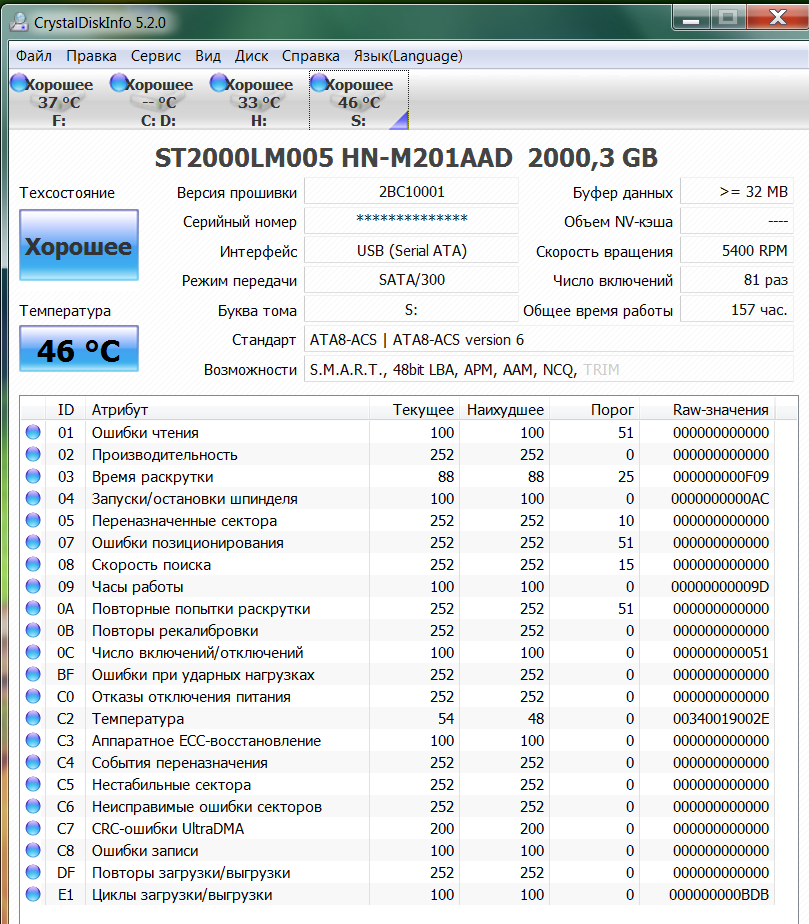
Task: Click status orb for Число включений/отключений row
Action: tap(33, 652)
